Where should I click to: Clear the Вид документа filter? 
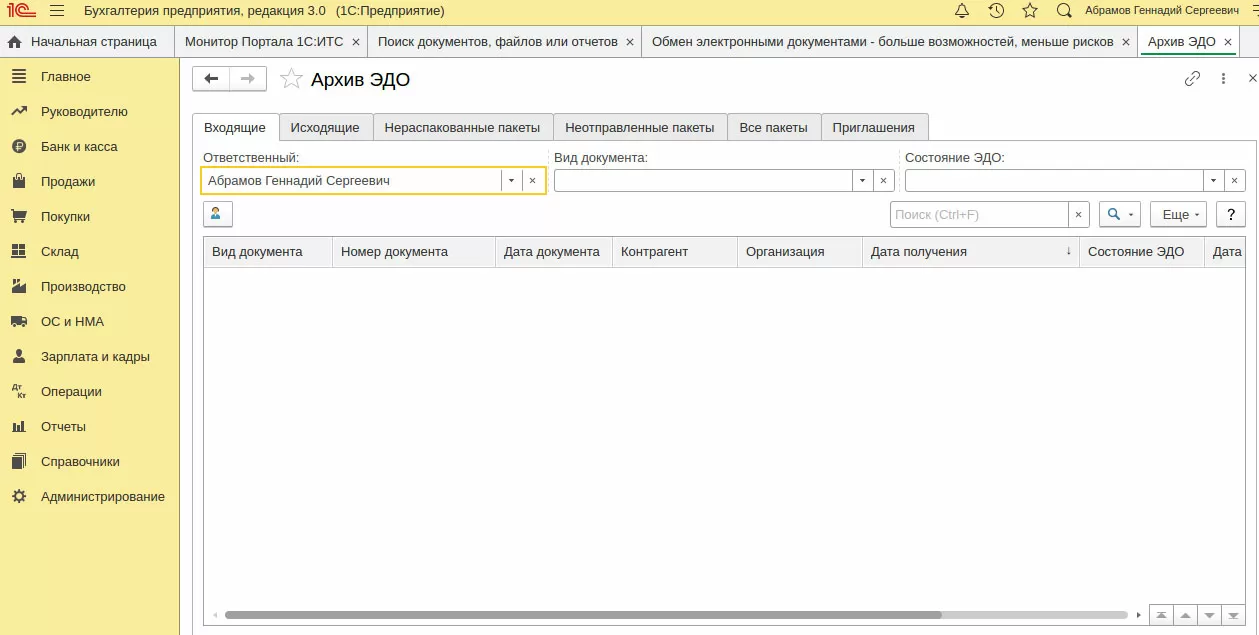[x=884, y=181]
